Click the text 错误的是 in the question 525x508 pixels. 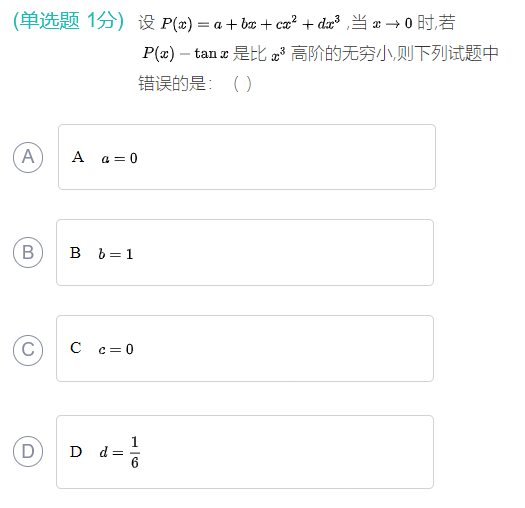[x=172, y=83]
